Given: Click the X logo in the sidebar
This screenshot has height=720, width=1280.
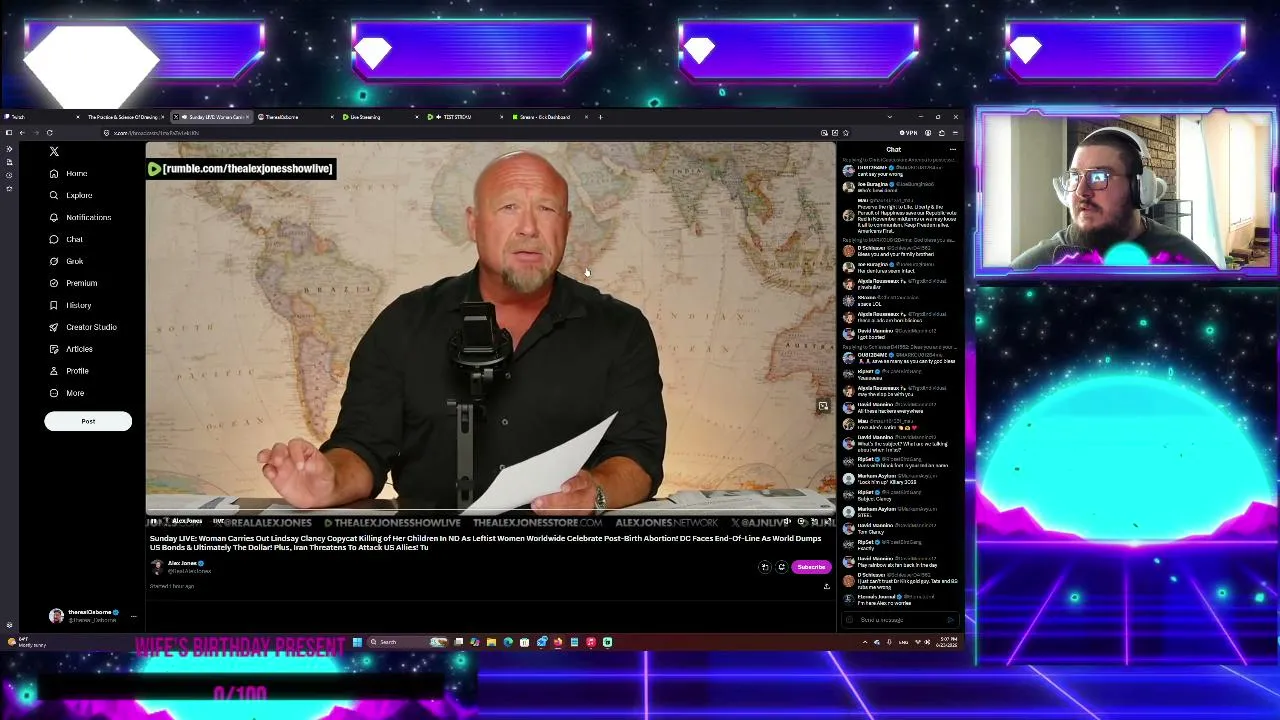Looking at the screenshot, I should (54, 151).
